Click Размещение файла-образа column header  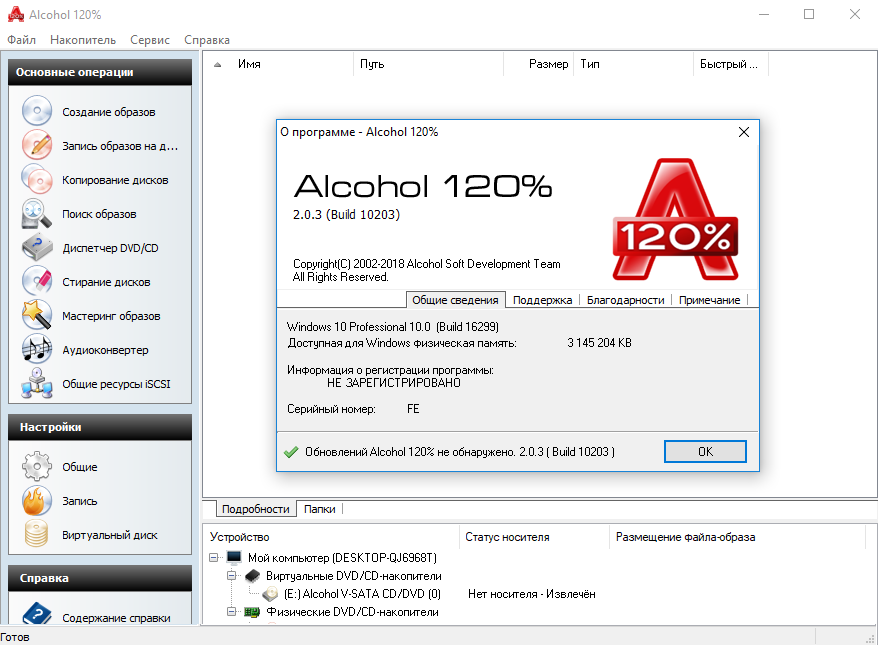click(x=737, y=536)
